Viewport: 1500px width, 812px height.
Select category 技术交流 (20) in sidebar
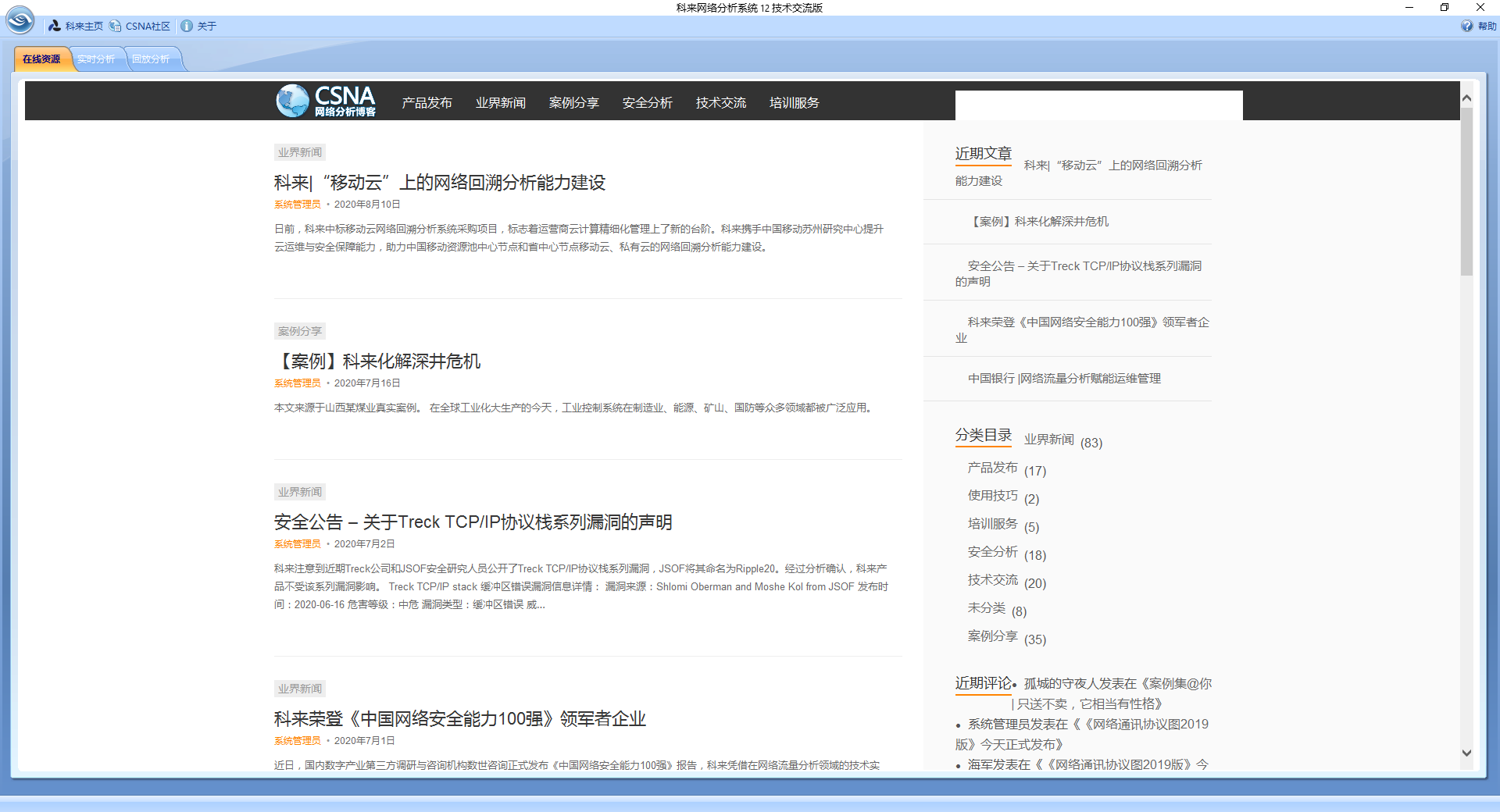[993, 580]
